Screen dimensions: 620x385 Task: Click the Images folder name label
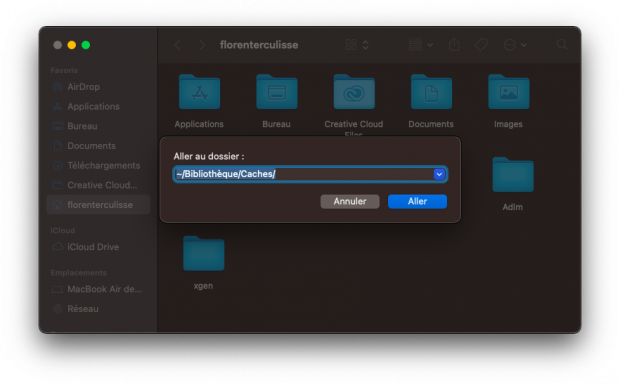point(508,124)
